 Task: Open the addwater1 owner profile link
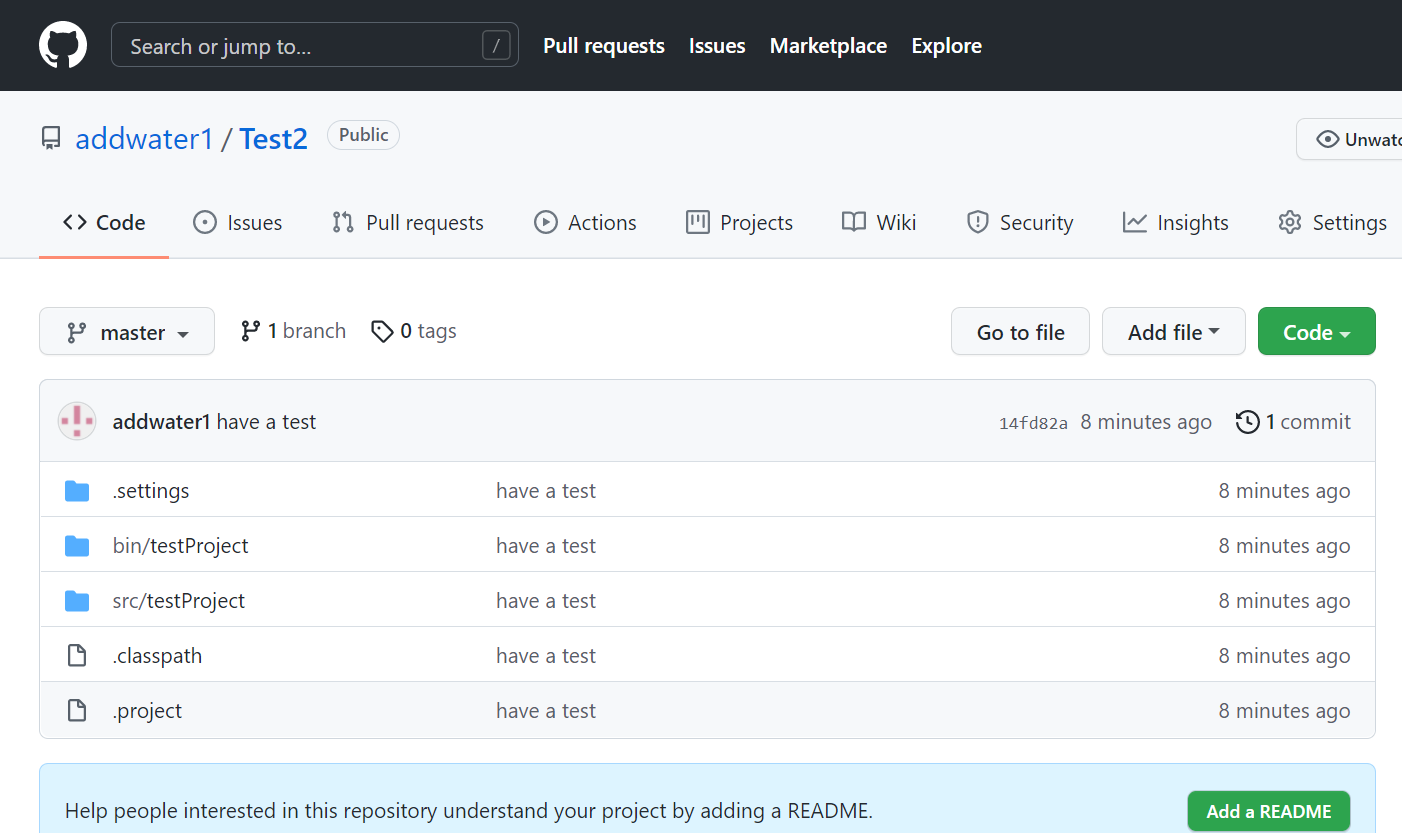point(144,138)
